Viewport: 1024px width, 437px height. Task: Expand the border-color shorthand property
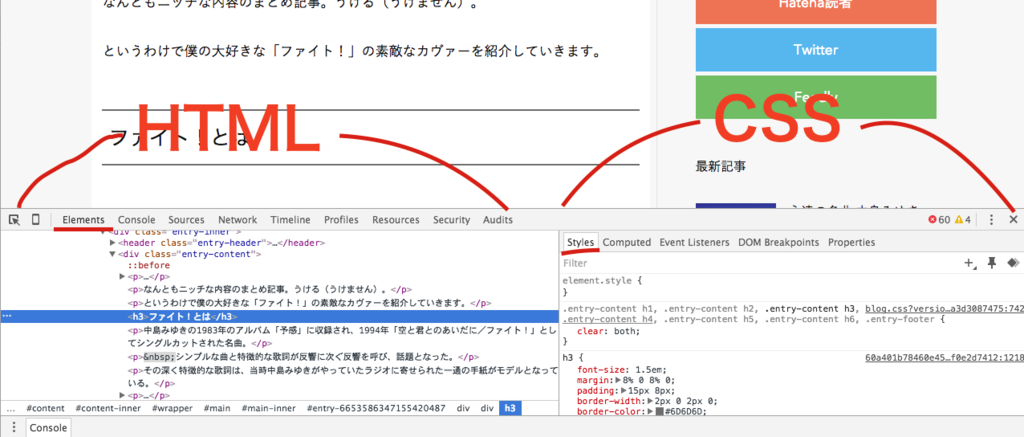pyautogui.click(x=650, y=411)
